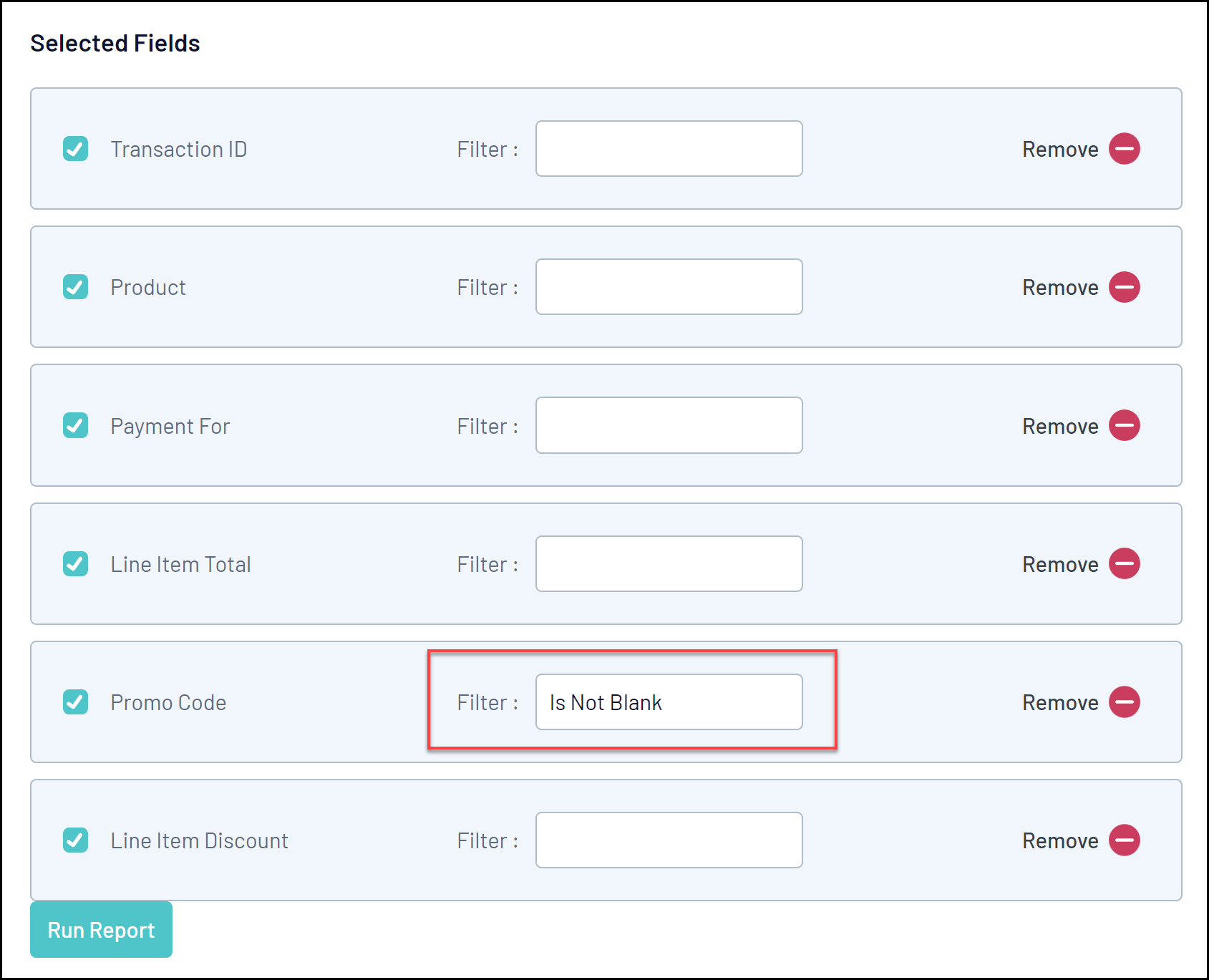Click the Promo Code filter field
The width and height of the screenshot is (1209, 980).
[669, 702]
